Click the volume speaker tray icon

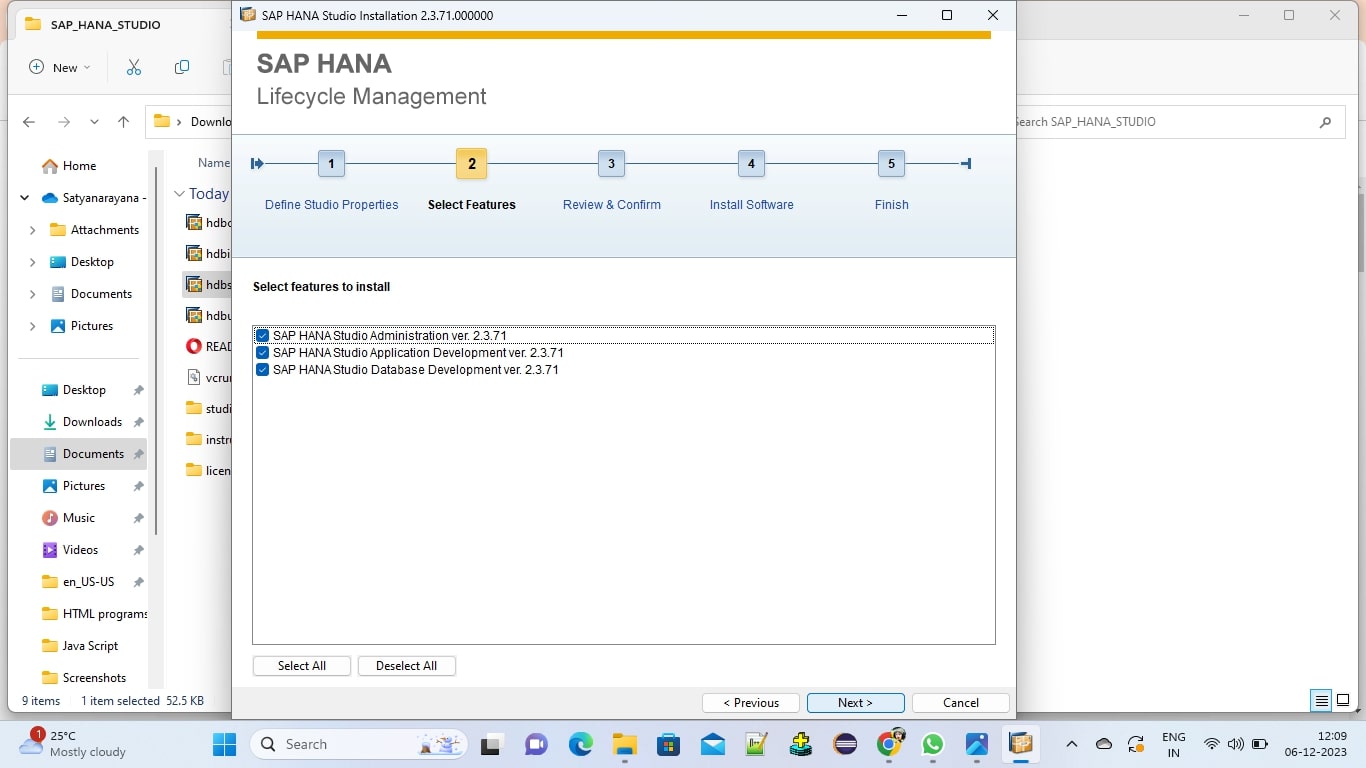coord(1236,744)
